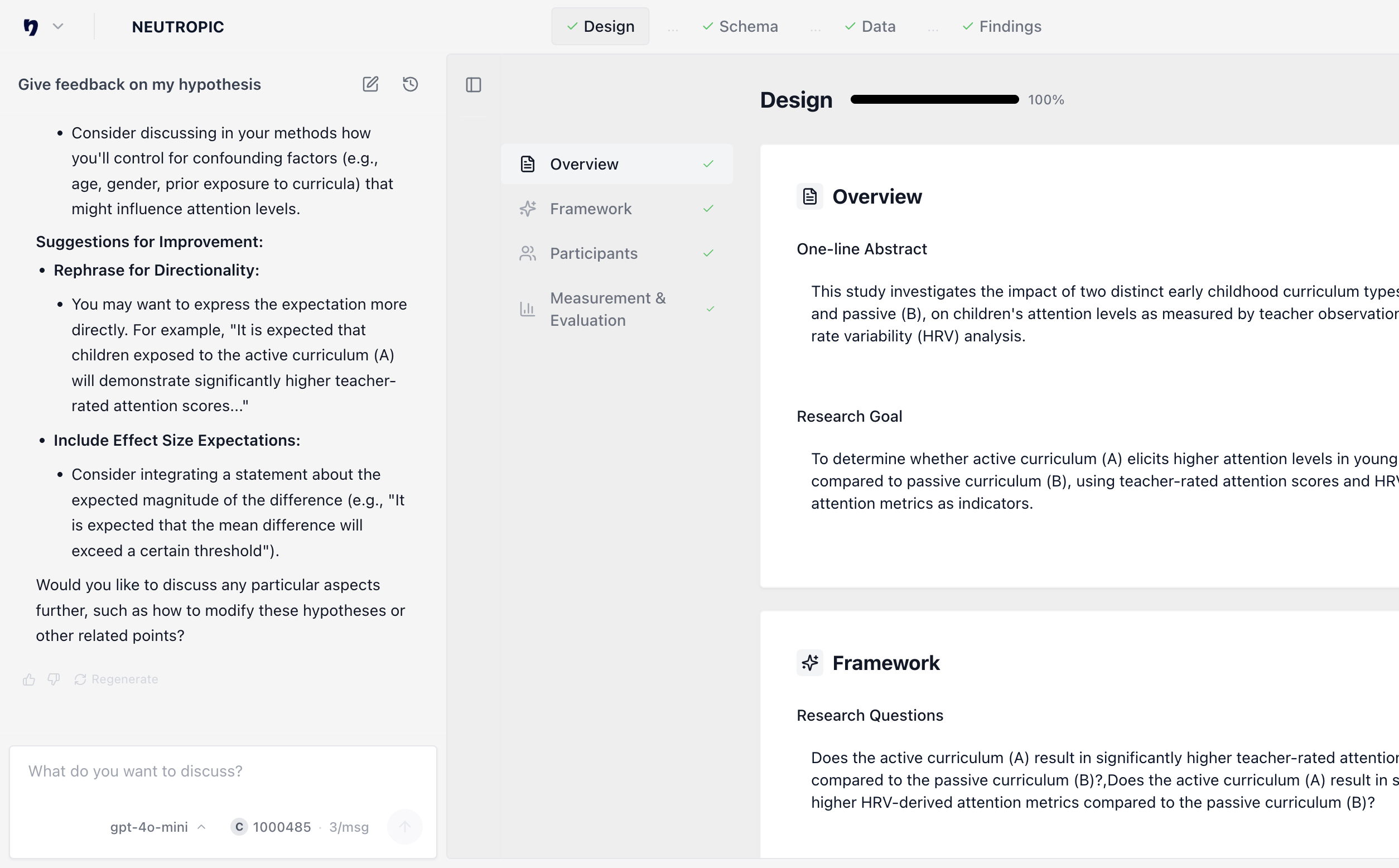Open chat version history icon
Screen dimensions: 1399x868
tap(410, 84)
